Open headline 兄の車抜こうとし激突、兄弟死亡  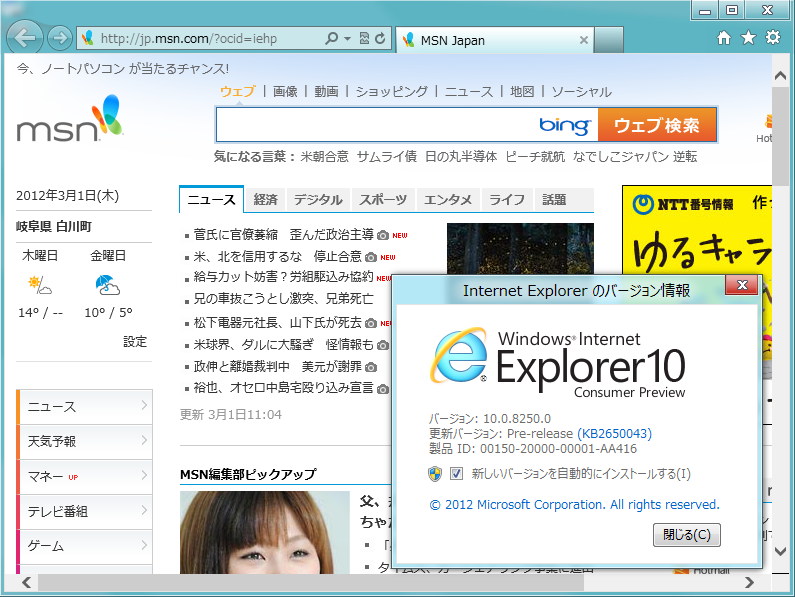283,298
